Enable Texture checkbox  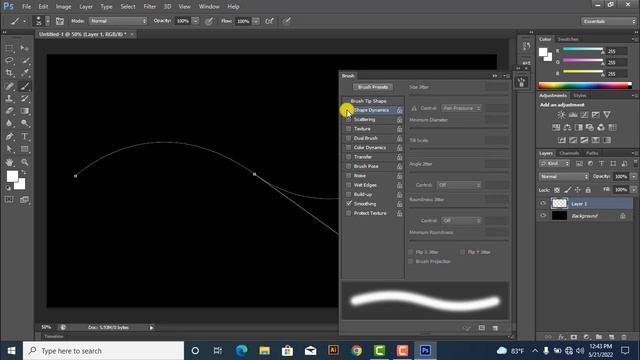348,129
